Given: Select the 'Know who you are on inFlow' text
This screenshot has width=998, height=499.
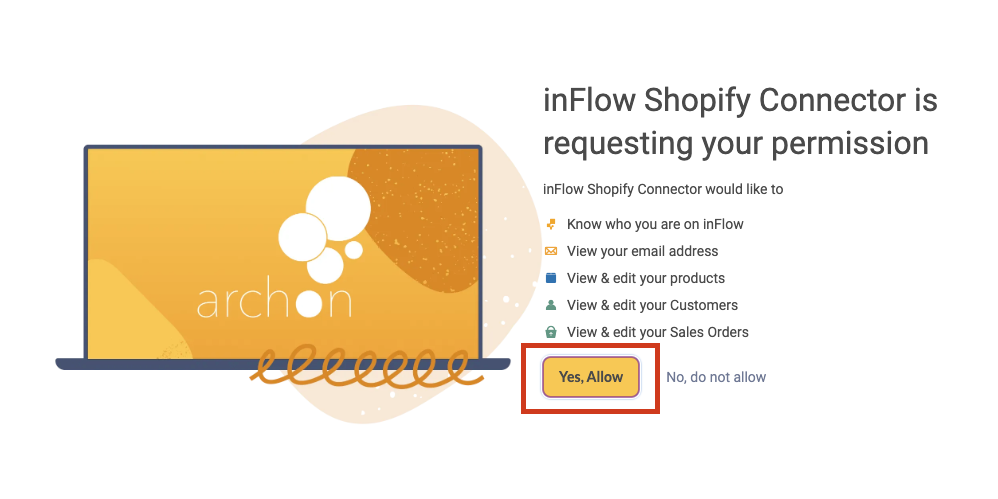Looking at the screenshot, I should (x=655, y=224).
